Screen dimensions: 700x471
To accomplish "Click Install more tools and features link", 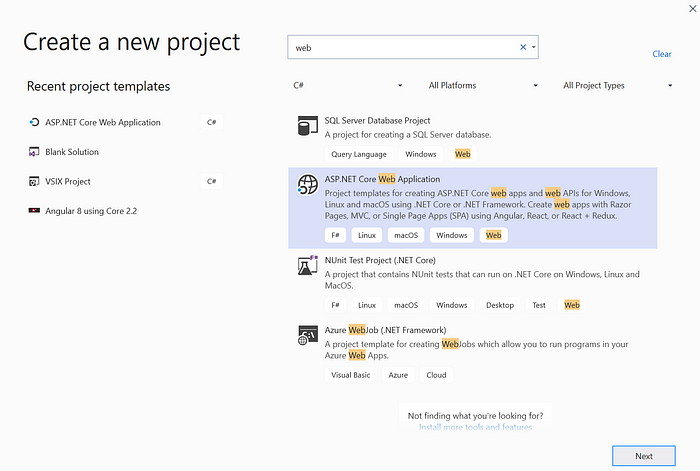I will point(475,427).
